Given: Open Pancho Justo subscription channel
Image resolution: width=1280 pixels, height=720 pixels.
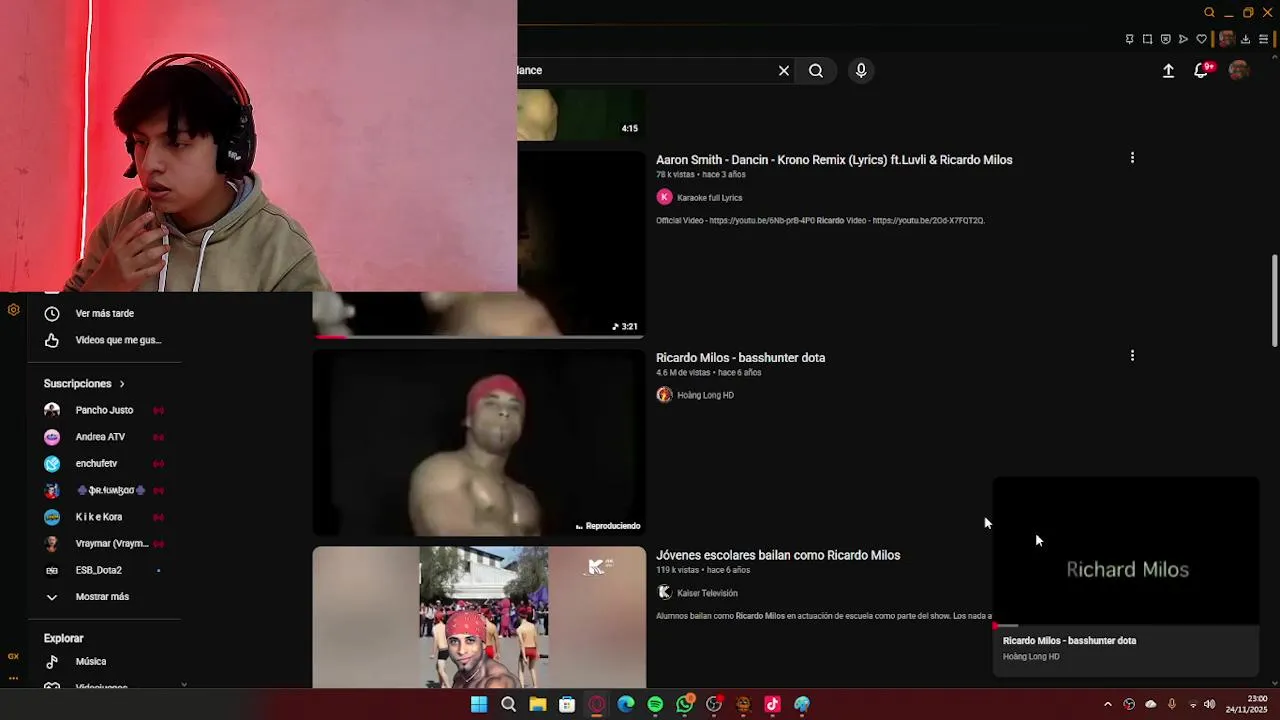Looking at the screenshot, I should pyautogui.click(x=104, y=410).
